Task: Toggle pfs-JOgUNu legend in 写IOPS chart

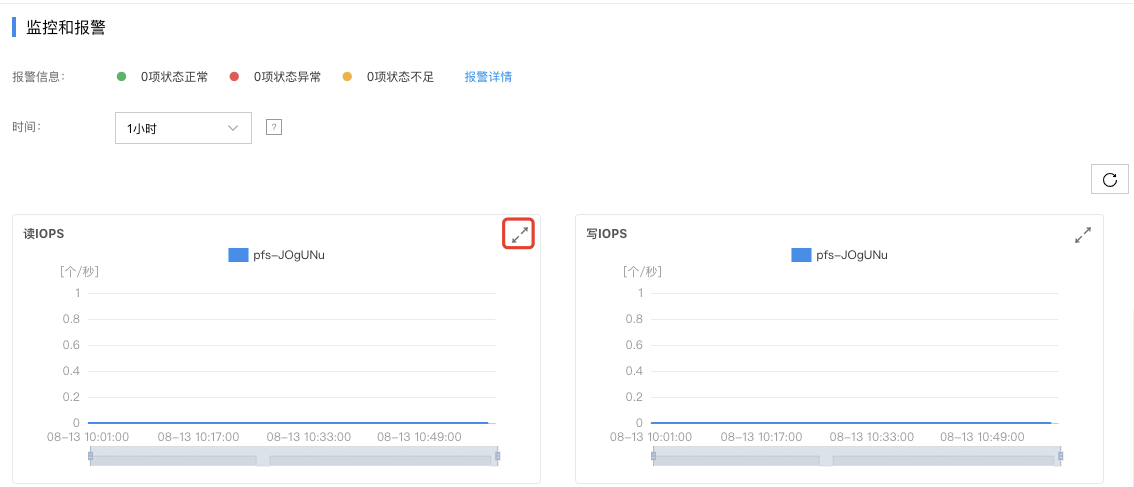Action: click(840, 255)
